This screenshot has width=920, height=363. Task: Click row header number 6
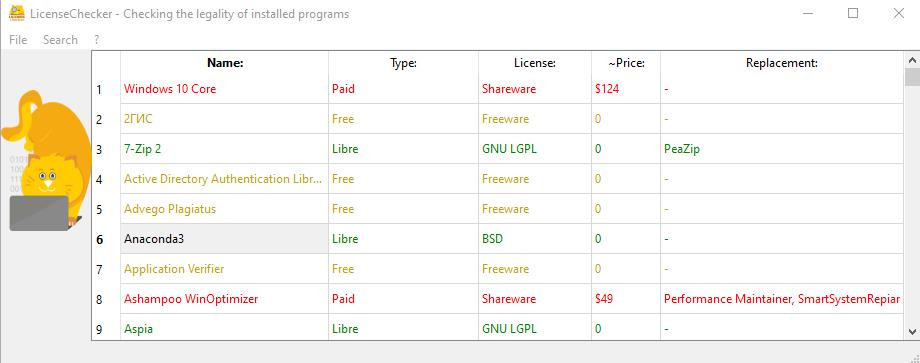click(x=106, y=239)
